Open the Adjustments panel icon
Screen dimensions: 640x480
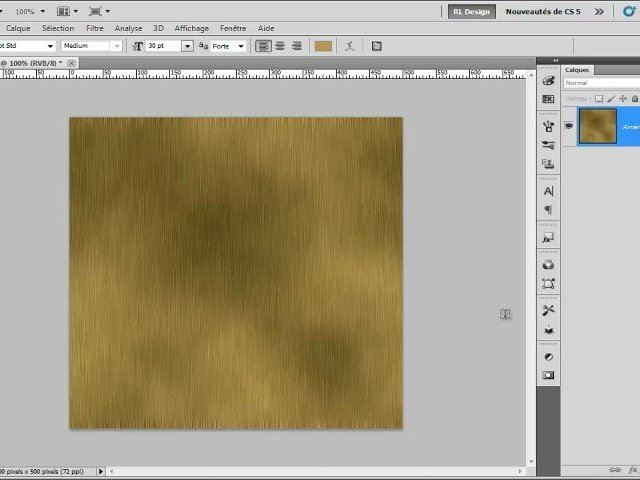(548, 357)
